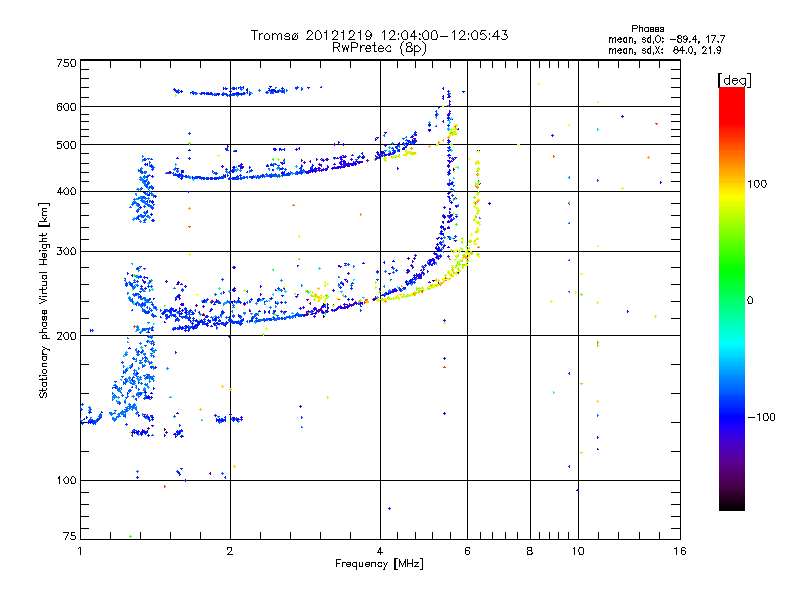Click the 'mean, sd,X: 84.0, 21.9' line
The width and height of the screenshot is (800, 600).
664,50
